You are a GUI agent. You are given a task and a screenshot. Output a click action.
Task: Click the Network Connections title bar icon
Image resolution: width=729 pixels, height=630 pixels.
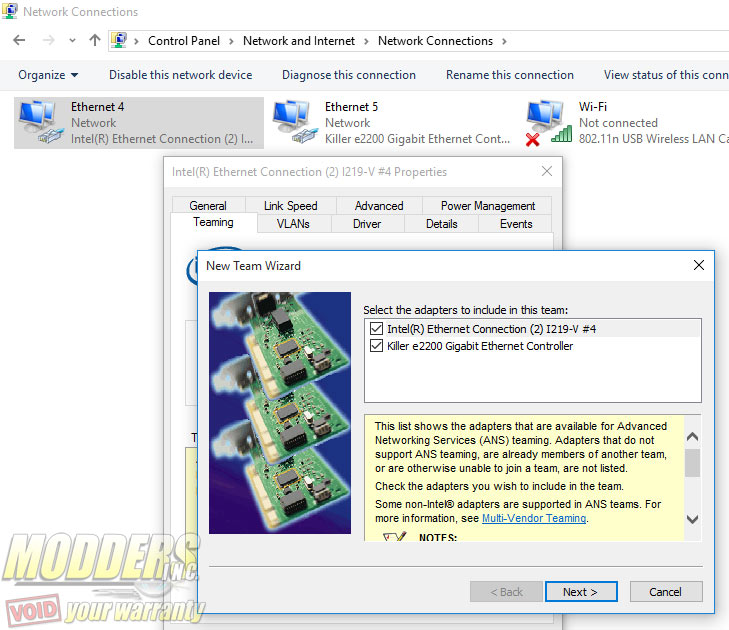[x=10, y=11]
